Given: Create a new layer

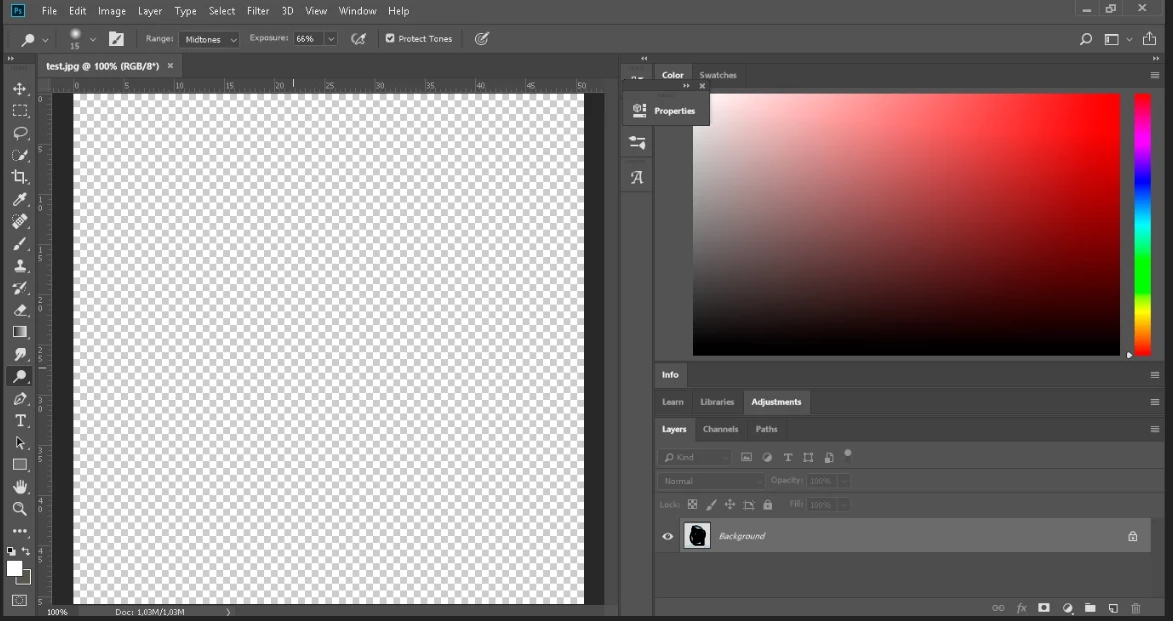Looking at the screenshot, I should (x=1113, y=608).
